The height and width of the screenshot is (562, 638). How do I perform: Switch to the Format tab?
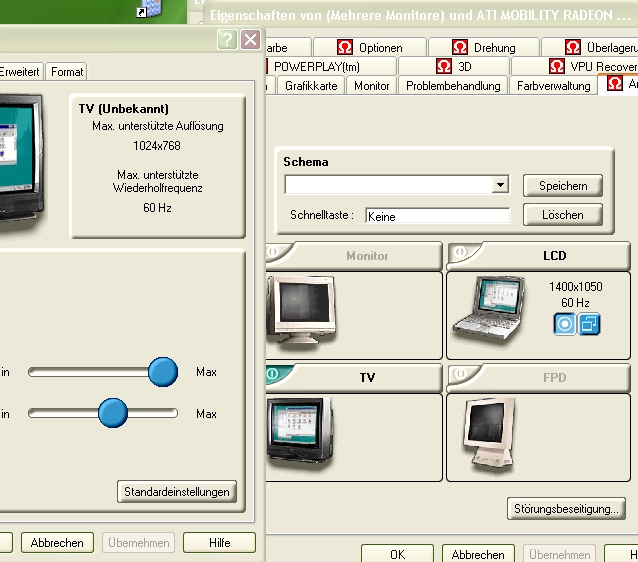[x=67, y=72]
